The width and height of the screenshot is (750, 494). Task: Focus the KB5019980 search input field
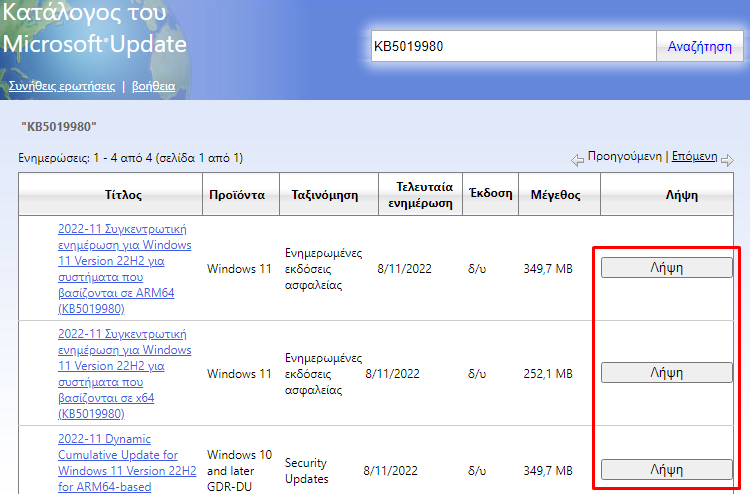514,46
